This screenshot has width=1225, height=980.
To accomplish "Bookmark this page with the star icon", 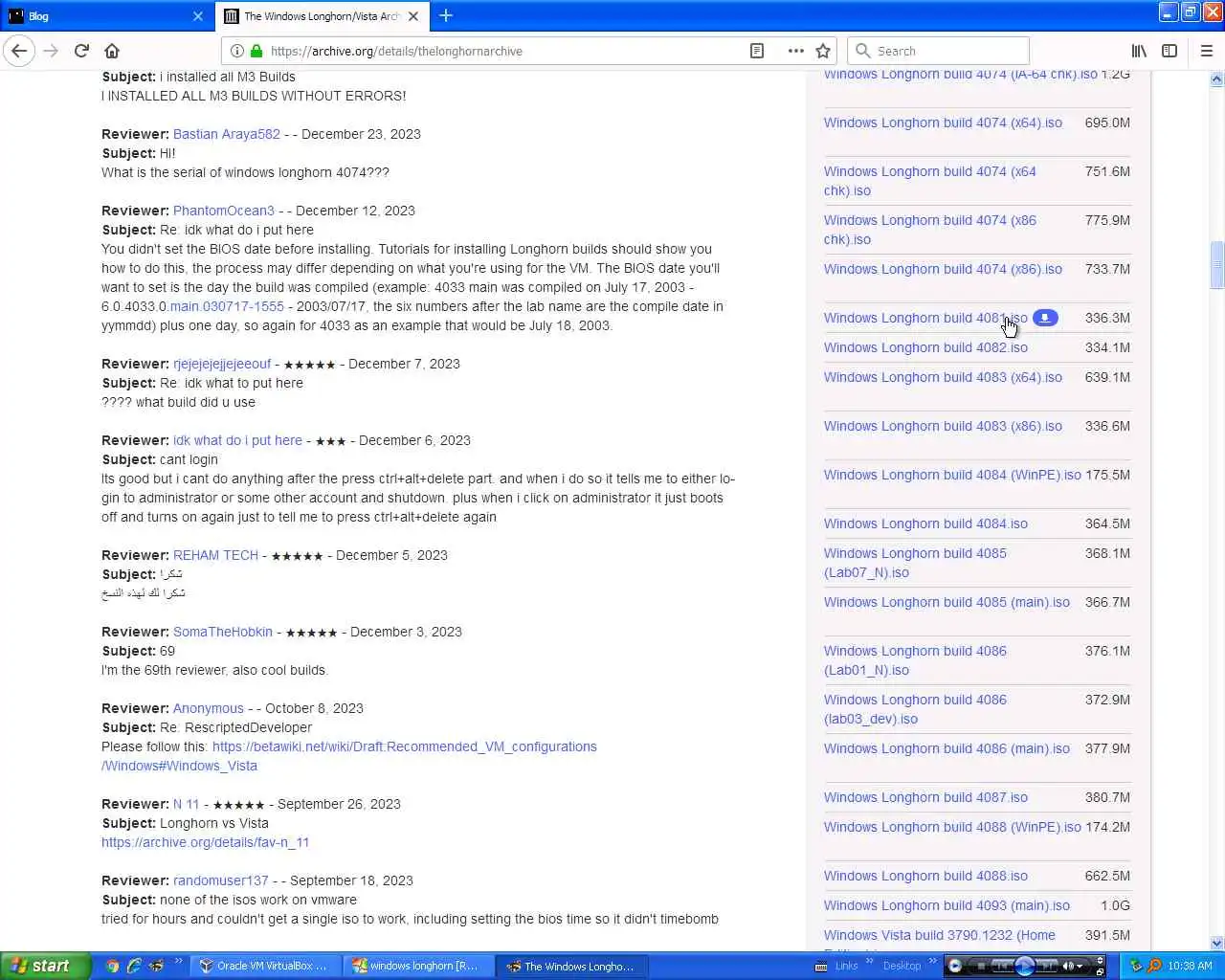I will pyautogui.click(x=823, y=51).
